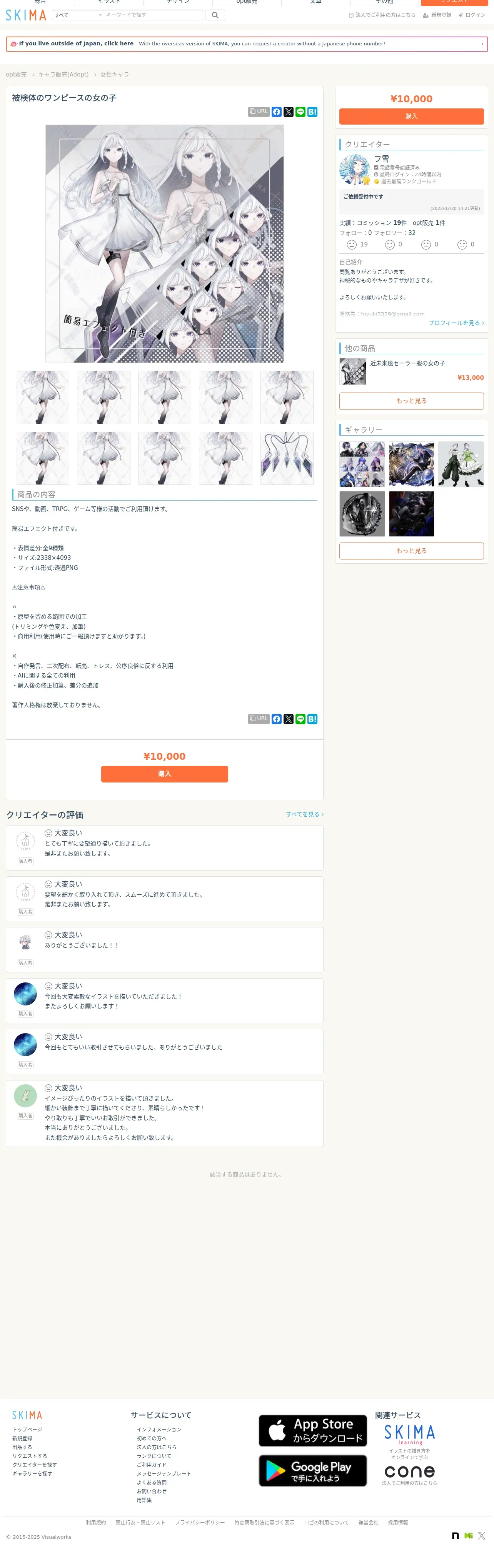Open gallery thumbnail with multiple character portraits
Image resolution: width=494 pixels, height=1568 pixels.
(x=362, y=464)
